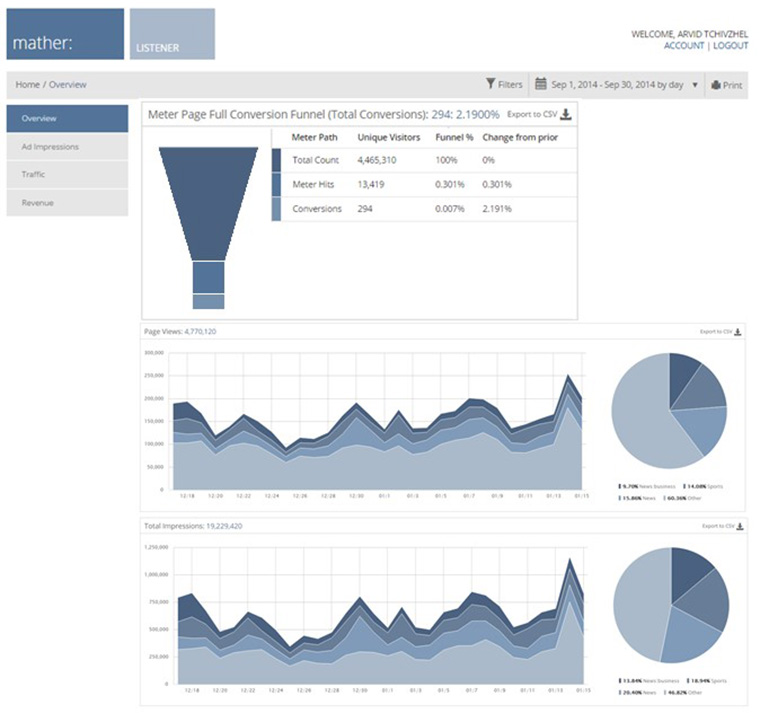The width and height of the screenshot is (760, 713).
Task: Click the 0.007% funnel percentage value
Action: tap(450, 209)
